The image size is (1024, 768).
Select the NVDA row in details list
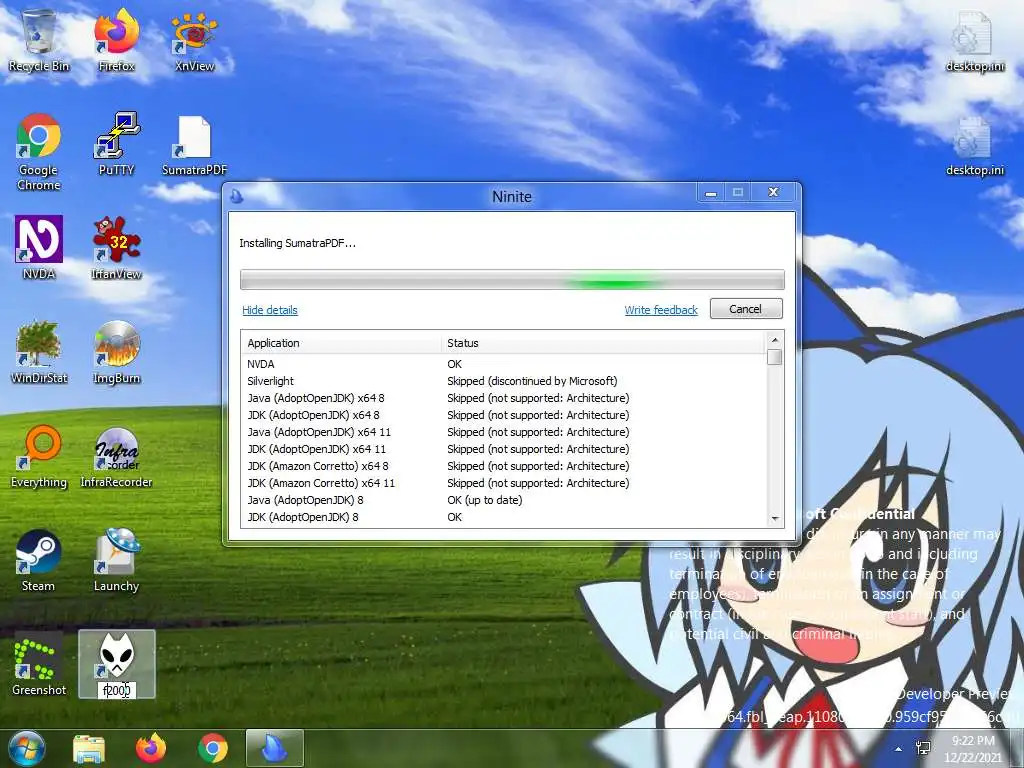[x=503, y=364]
